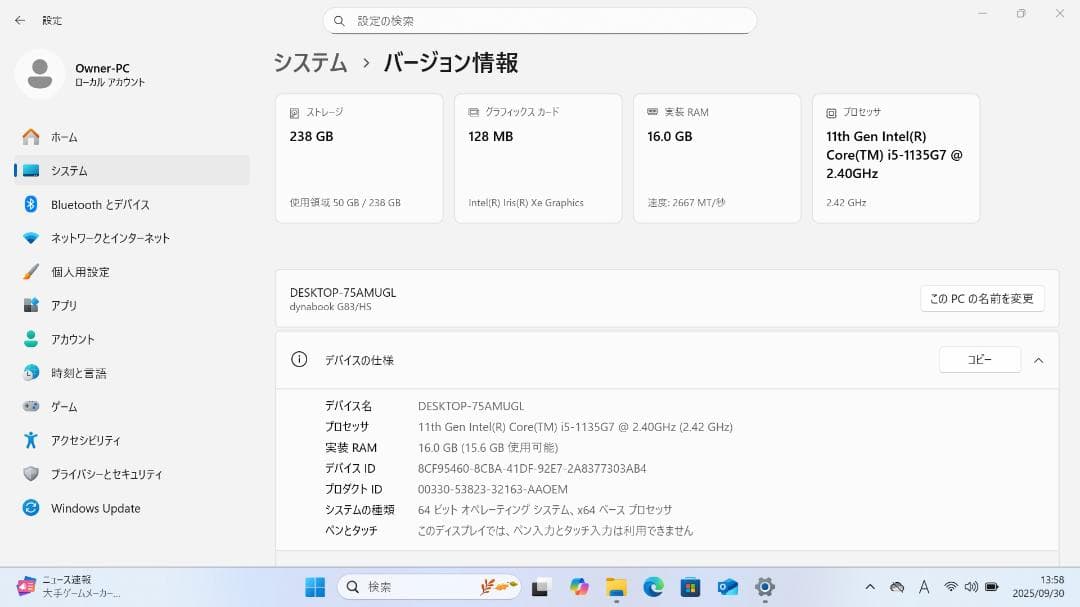Open the ストレージ card details

point(358,157)
